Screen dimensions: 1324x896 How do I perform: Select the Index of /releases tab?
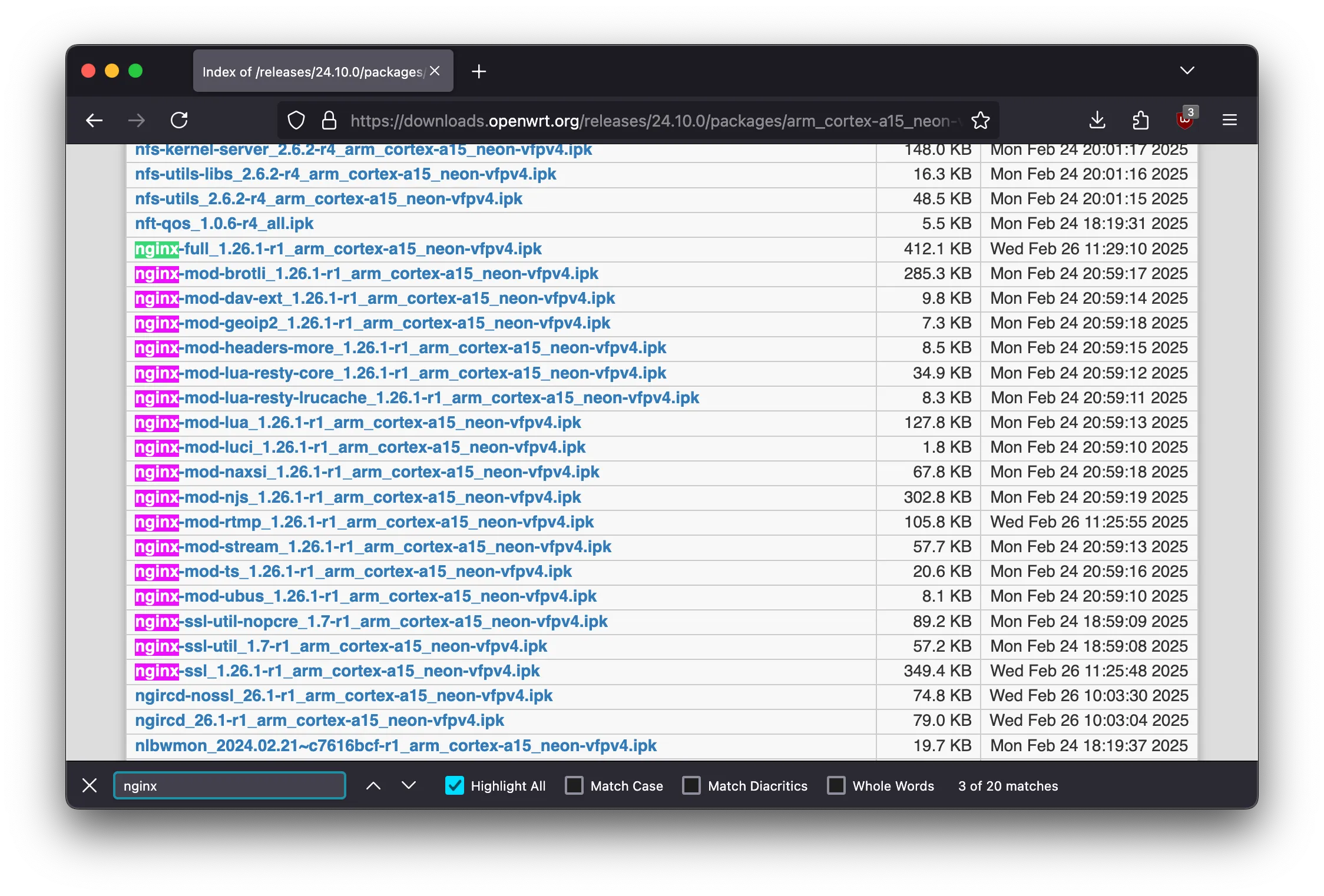tap(312, 71)
